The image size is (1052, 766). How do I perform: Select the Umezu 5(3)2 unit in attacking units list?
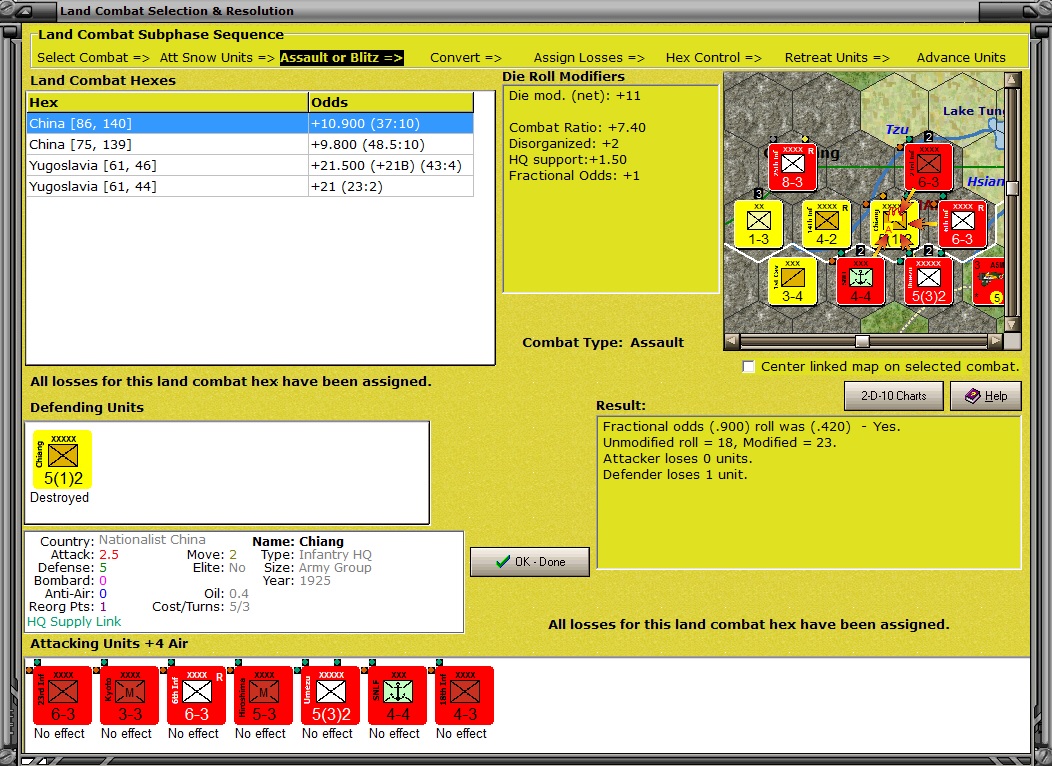[331, 696]
